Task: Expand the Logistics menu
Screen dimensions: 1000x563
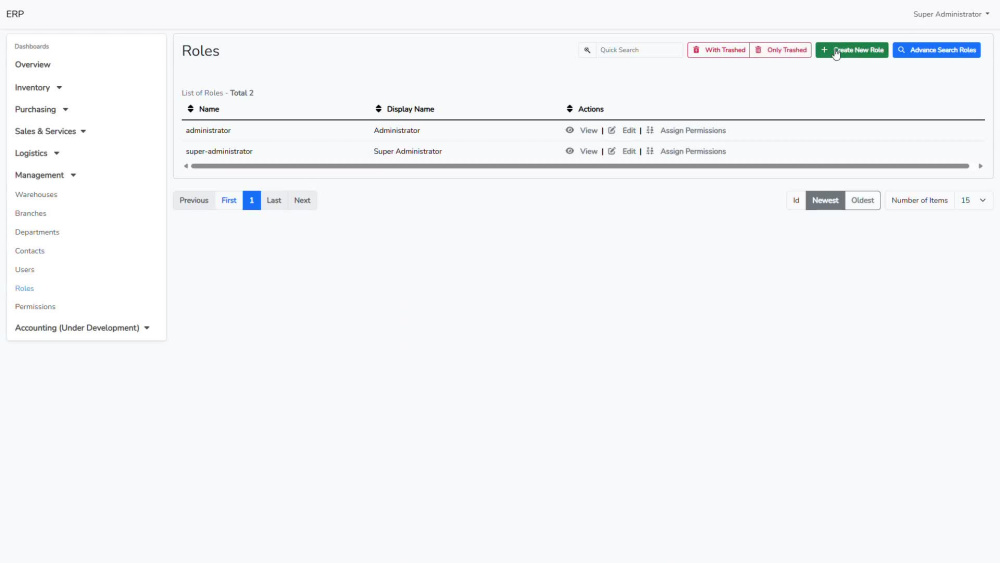Action: tap(37, 153)
